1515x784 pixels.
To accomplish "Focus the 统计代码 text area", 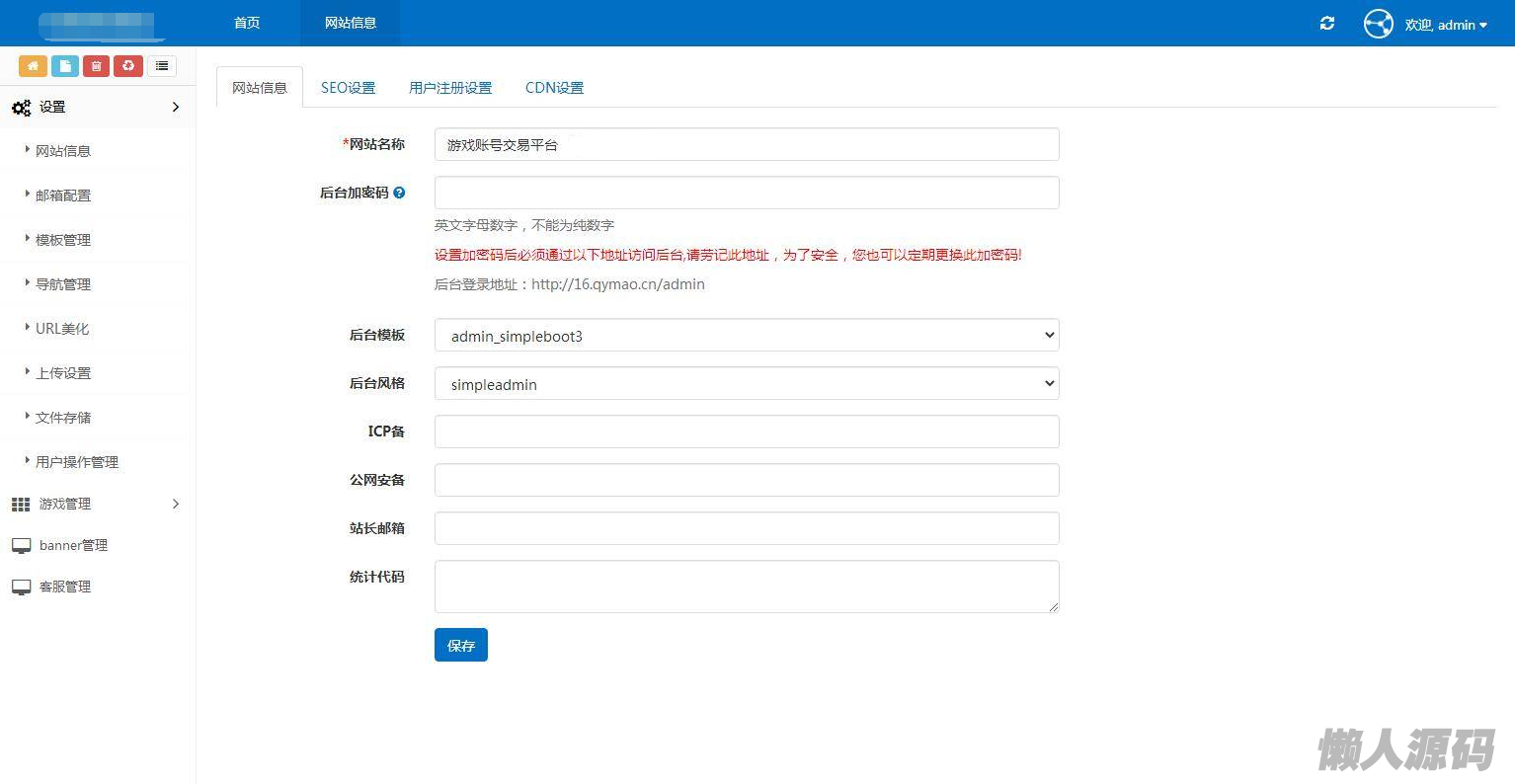I will tap(746, 587).
